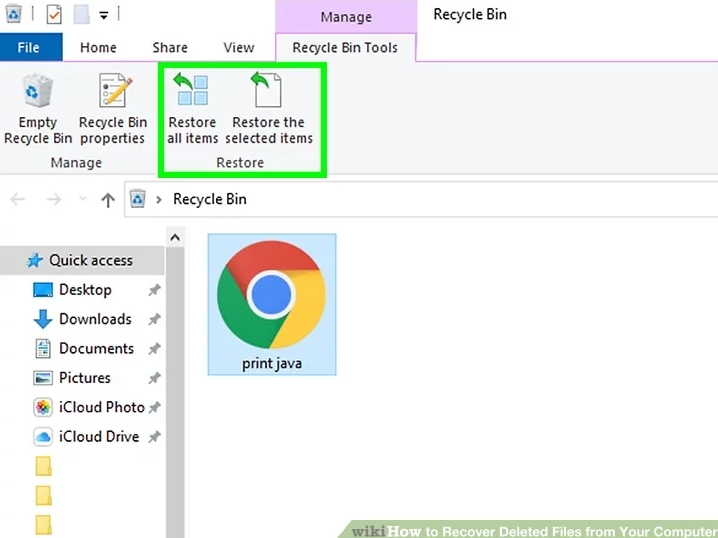Viewport: 718px width, 538px height.
Task: Switch to the View ribbon tab
Action: 239,47
